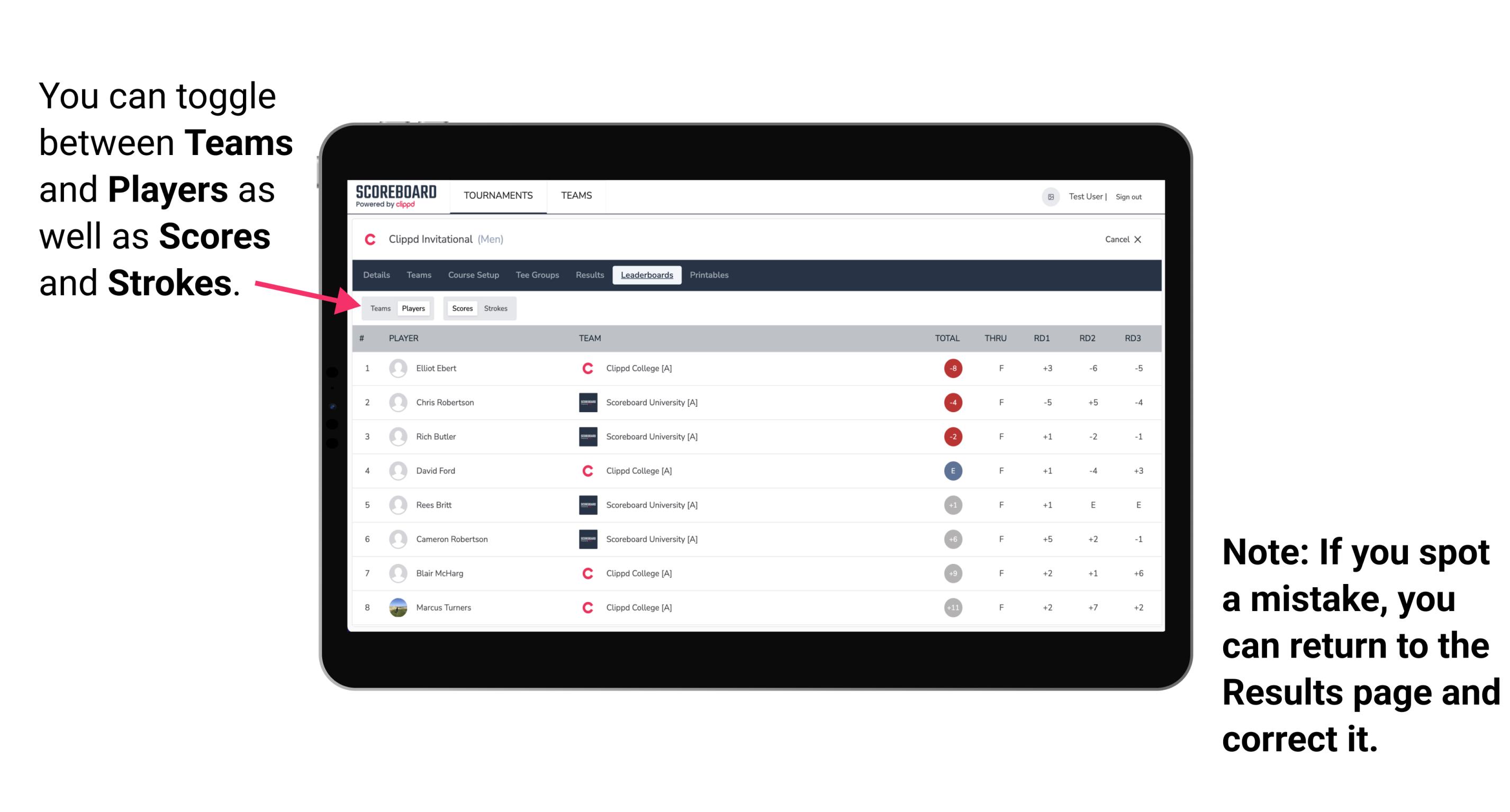1510x812 pixels.
Task: Select the Results tab
Action: [x=590, y=274]
